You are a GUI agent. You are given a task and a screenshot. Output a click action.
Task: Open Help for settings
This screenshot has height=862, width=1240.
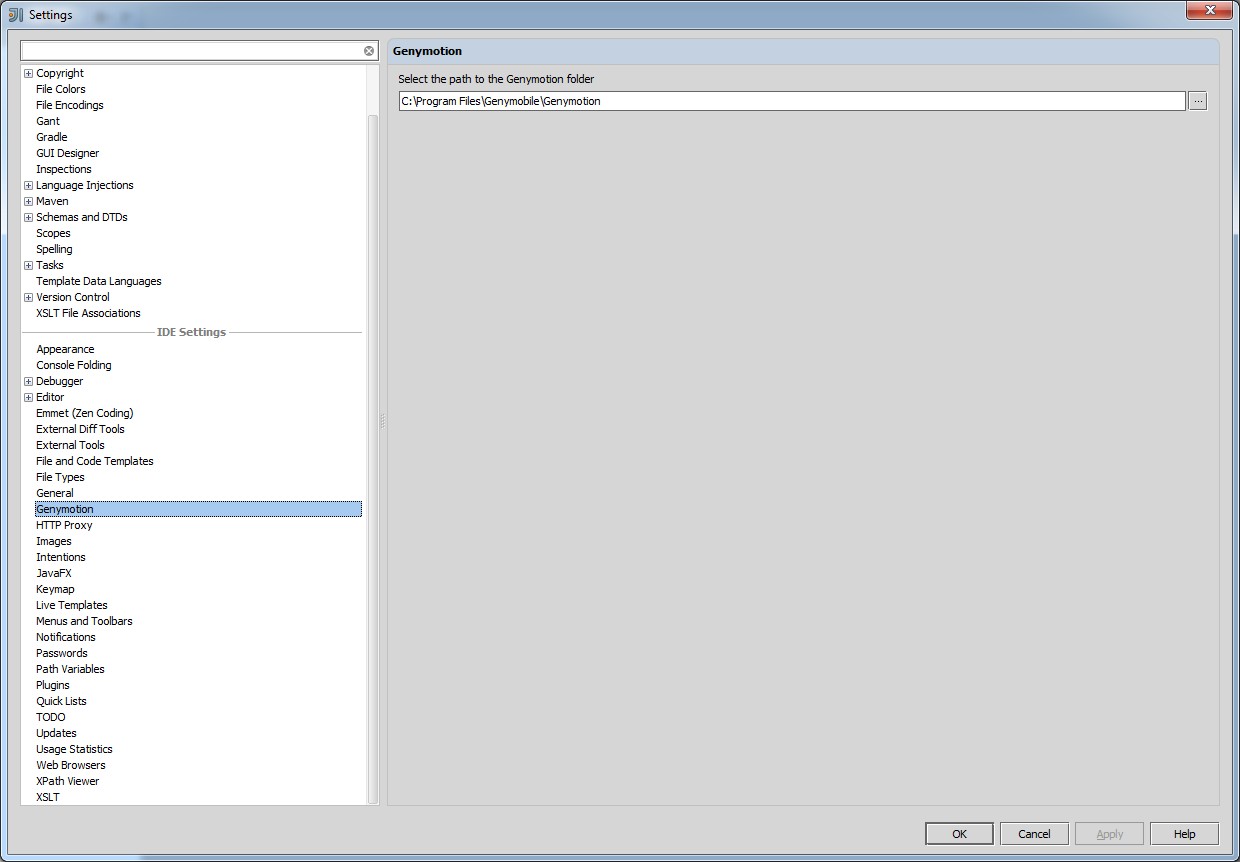tap(1184, 834)
